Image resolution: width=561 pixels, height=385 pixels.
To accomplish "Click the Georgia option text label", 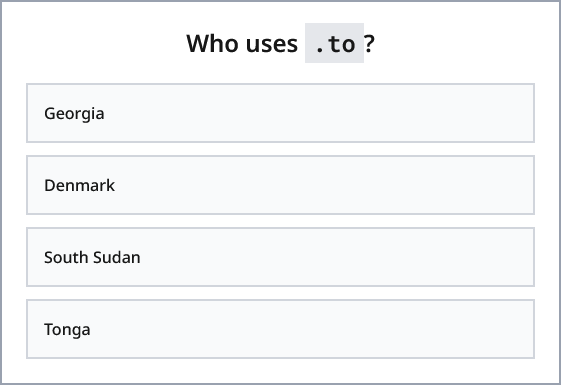I will coord(74,114).
